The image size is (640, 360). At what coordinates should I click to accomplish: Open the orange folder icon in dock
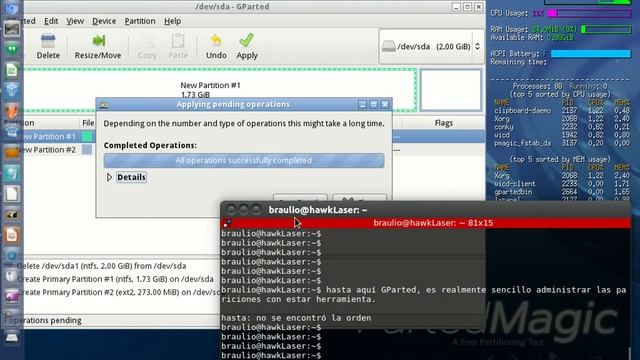tap(12, 153)
